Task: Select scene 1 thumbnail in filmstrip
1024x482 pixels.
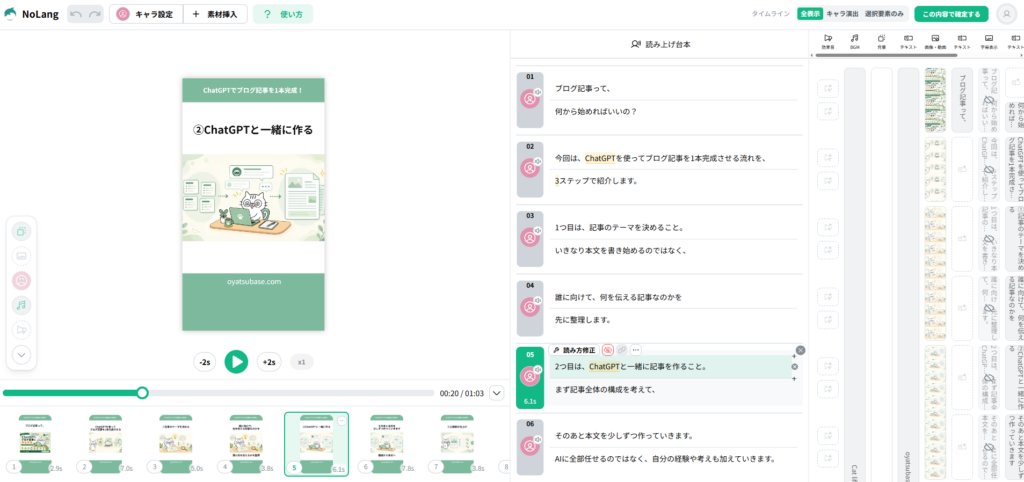Action: point(35,443)
